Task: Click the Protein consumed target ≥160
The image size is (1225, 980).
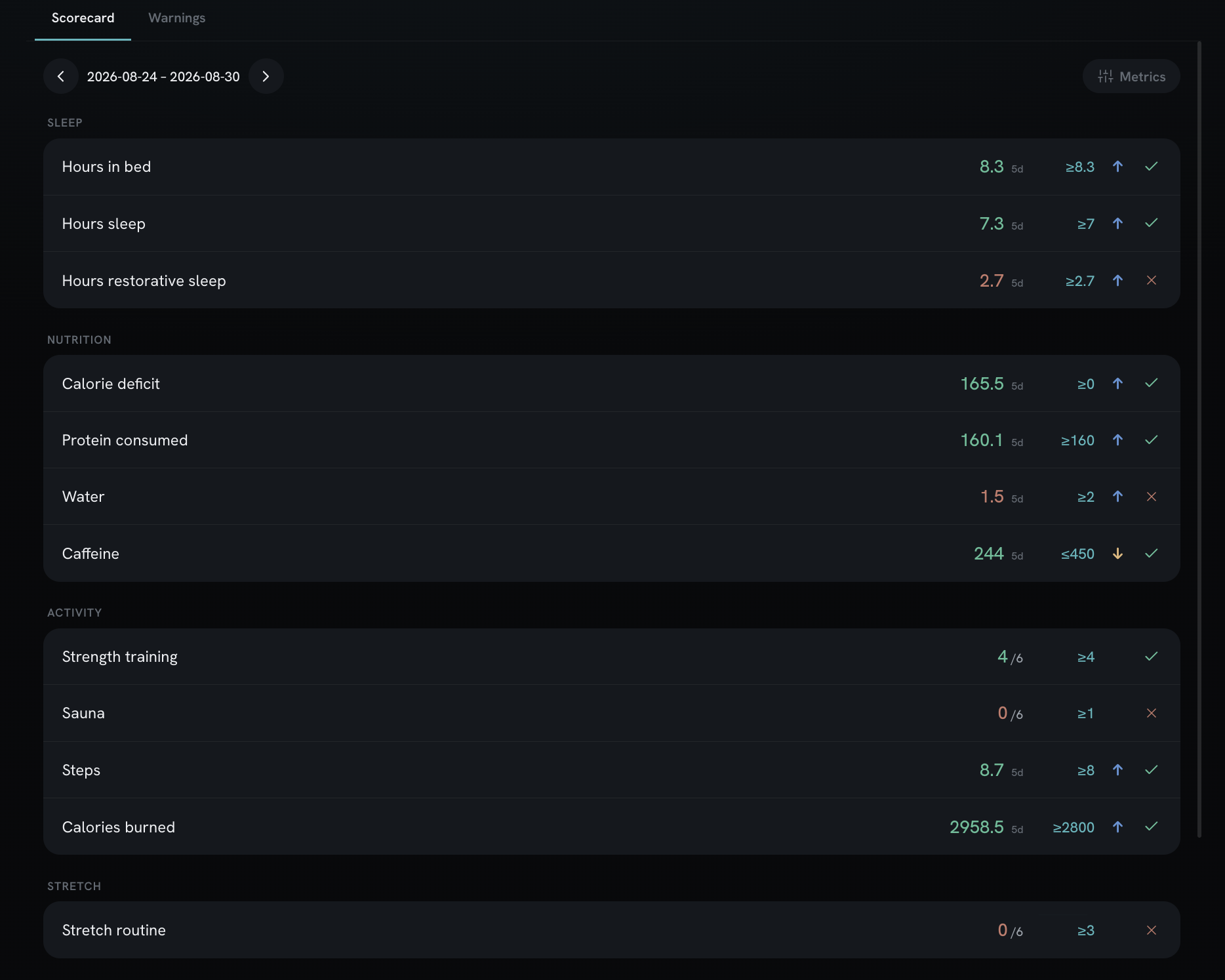Action: pyautogui.click(x=1077, y=440)
